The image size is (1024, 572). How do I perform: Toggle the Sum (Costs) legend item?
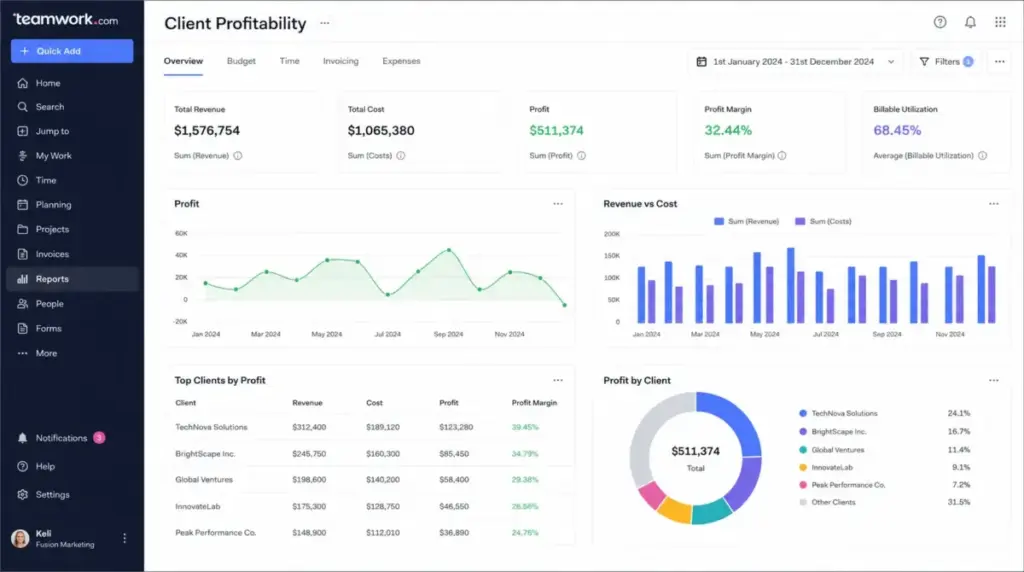pos(823,221)
